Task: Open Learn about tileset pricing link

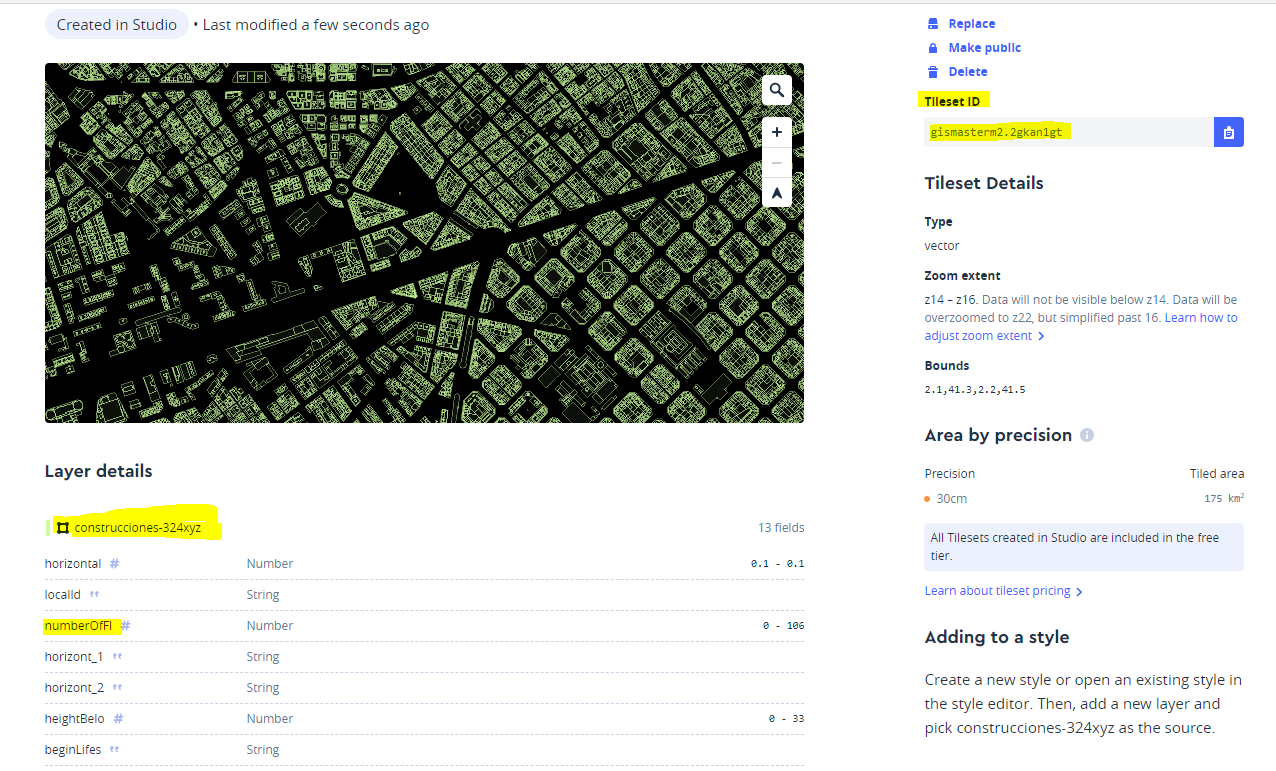Action: (x=1003, y=591)
